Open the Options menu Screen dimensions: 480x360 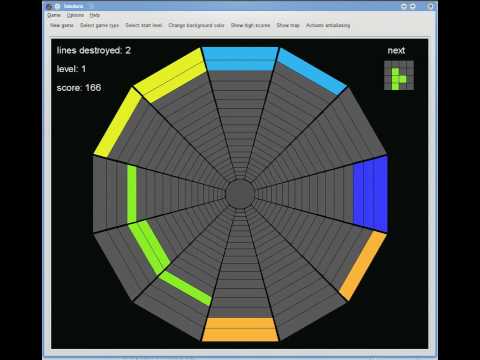coord(75,15)
